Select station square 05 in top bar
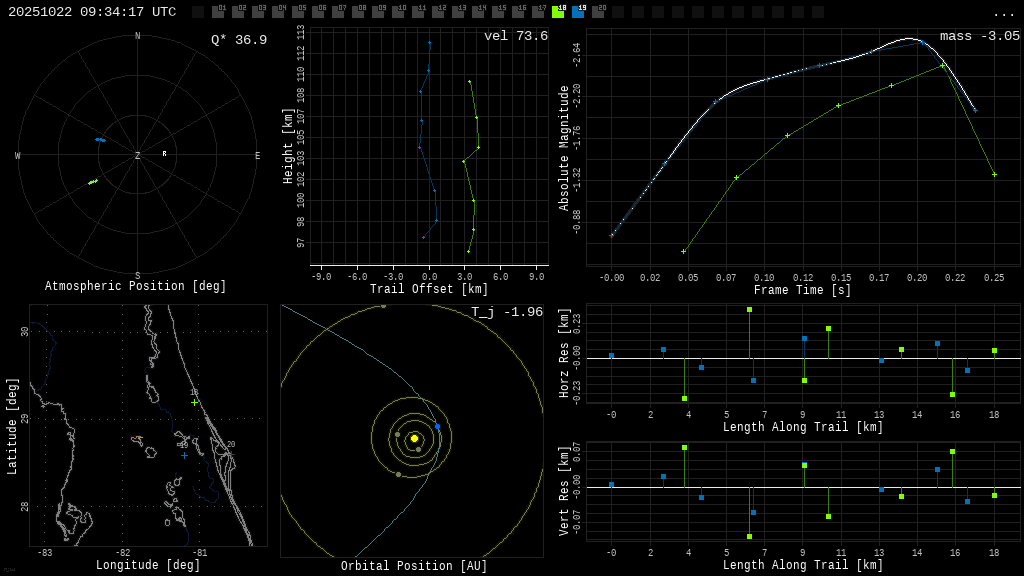Viewport: 1024px width, 576px height. point(298,12)
